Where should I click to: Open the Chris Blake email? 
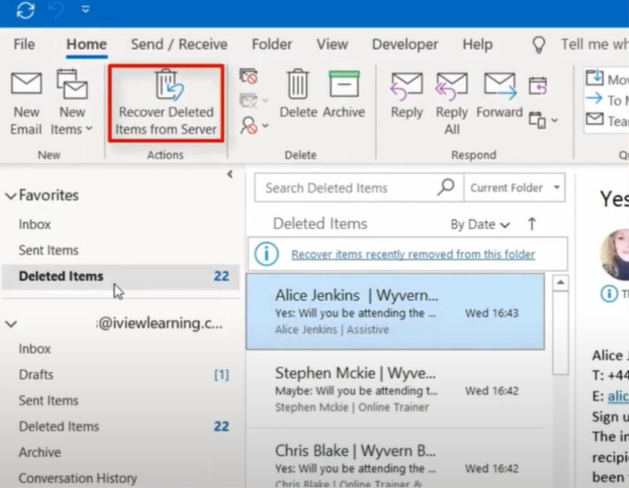coord(395,459)
